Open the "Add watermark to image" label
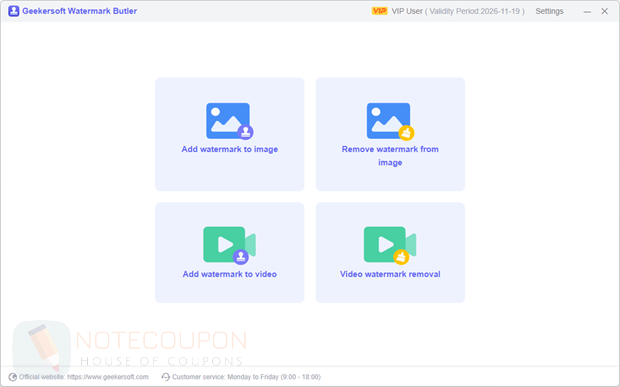The width and height of the screenshot is (620, 387). [230, 149]
